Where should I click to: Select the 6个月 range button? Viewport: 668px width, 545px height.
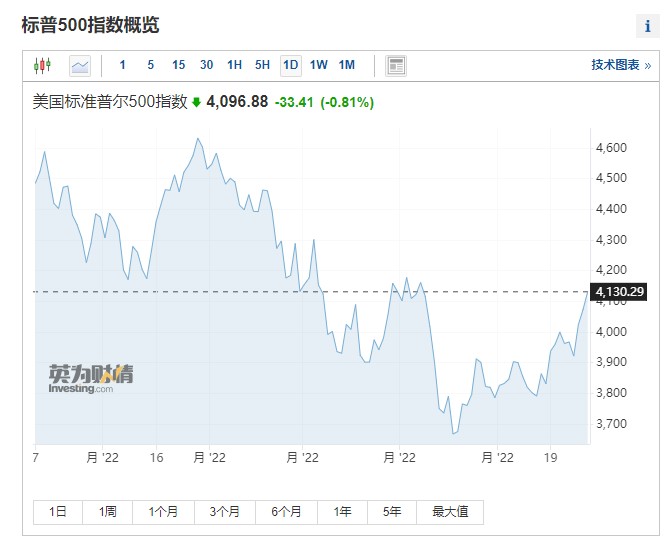[x=286, y=512]
